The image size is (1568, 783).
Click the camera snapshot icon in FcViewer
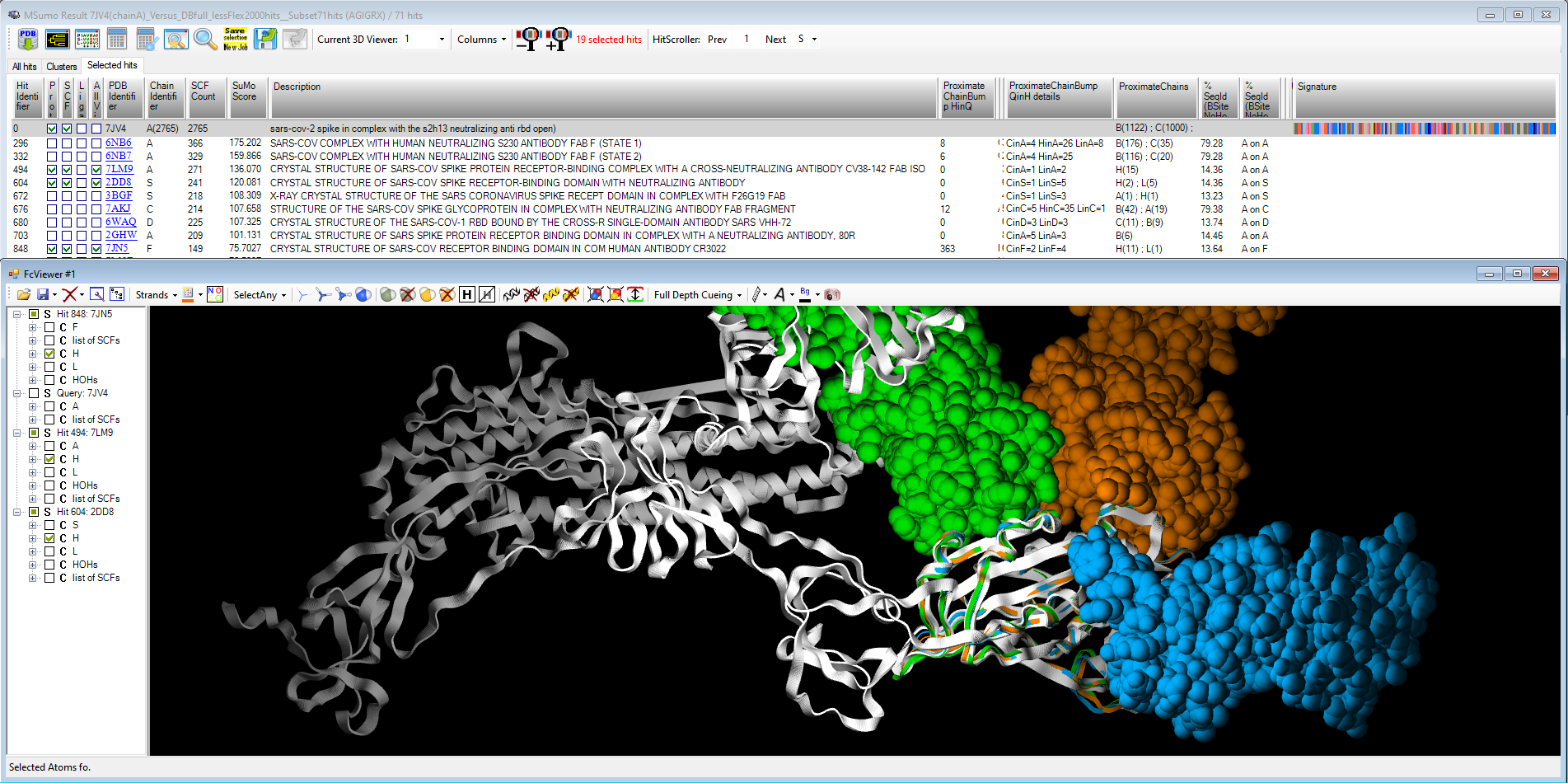832,295
